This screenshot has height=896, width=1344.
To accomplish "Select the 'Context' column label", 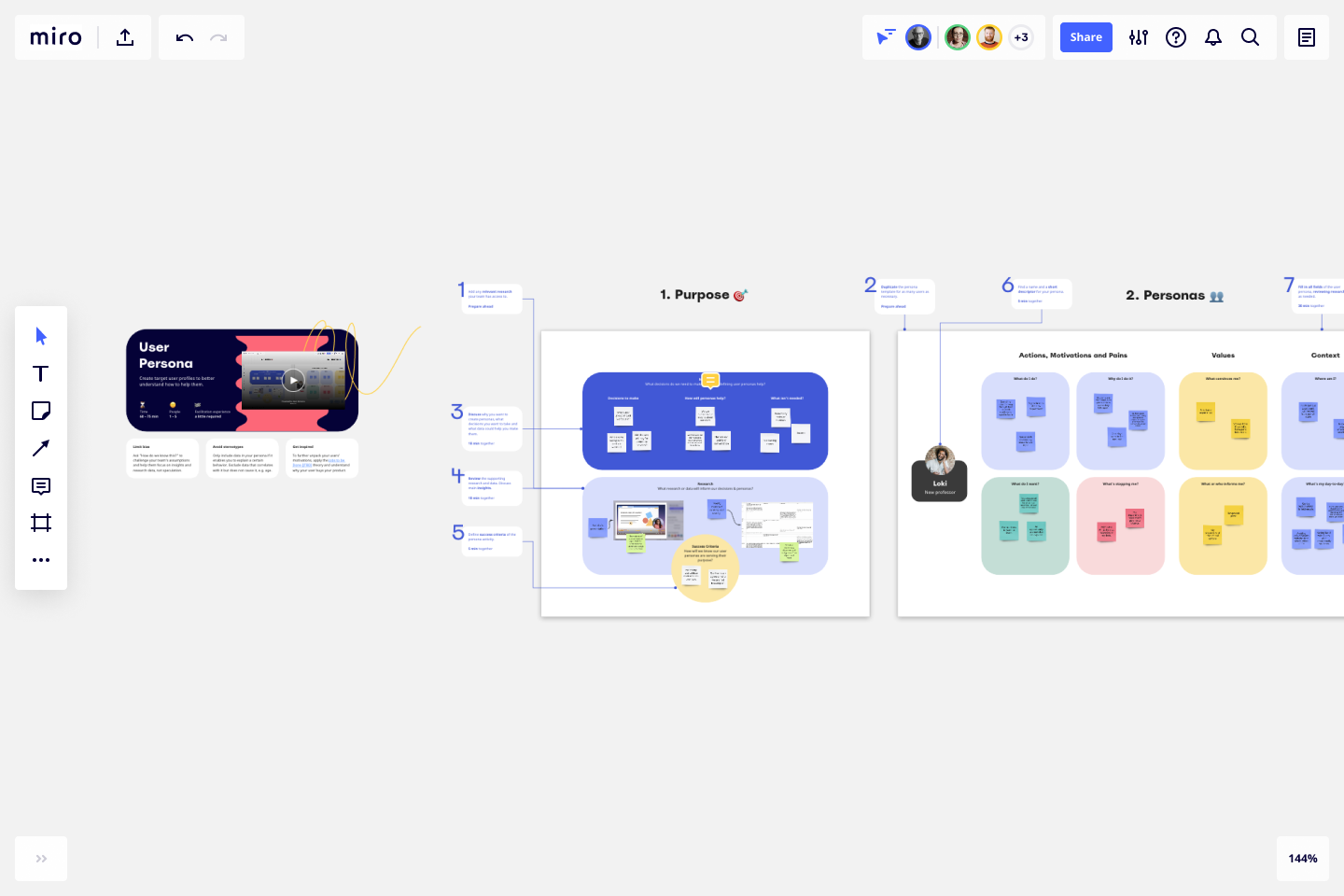I will (1325, 356).
